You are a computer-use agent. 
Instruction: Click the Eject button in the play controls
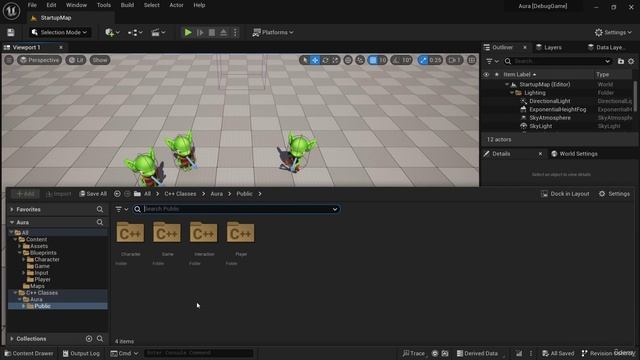tap(223, 32)
